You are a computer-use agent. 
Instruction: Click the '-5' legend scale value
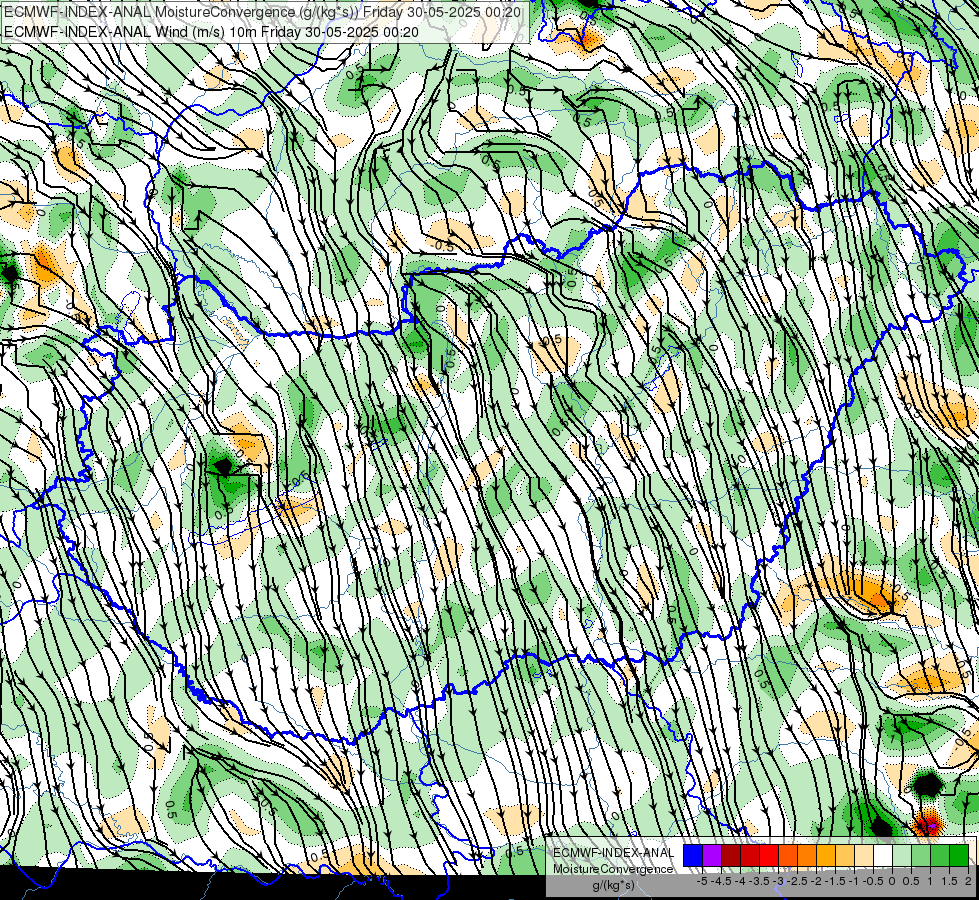702,881
